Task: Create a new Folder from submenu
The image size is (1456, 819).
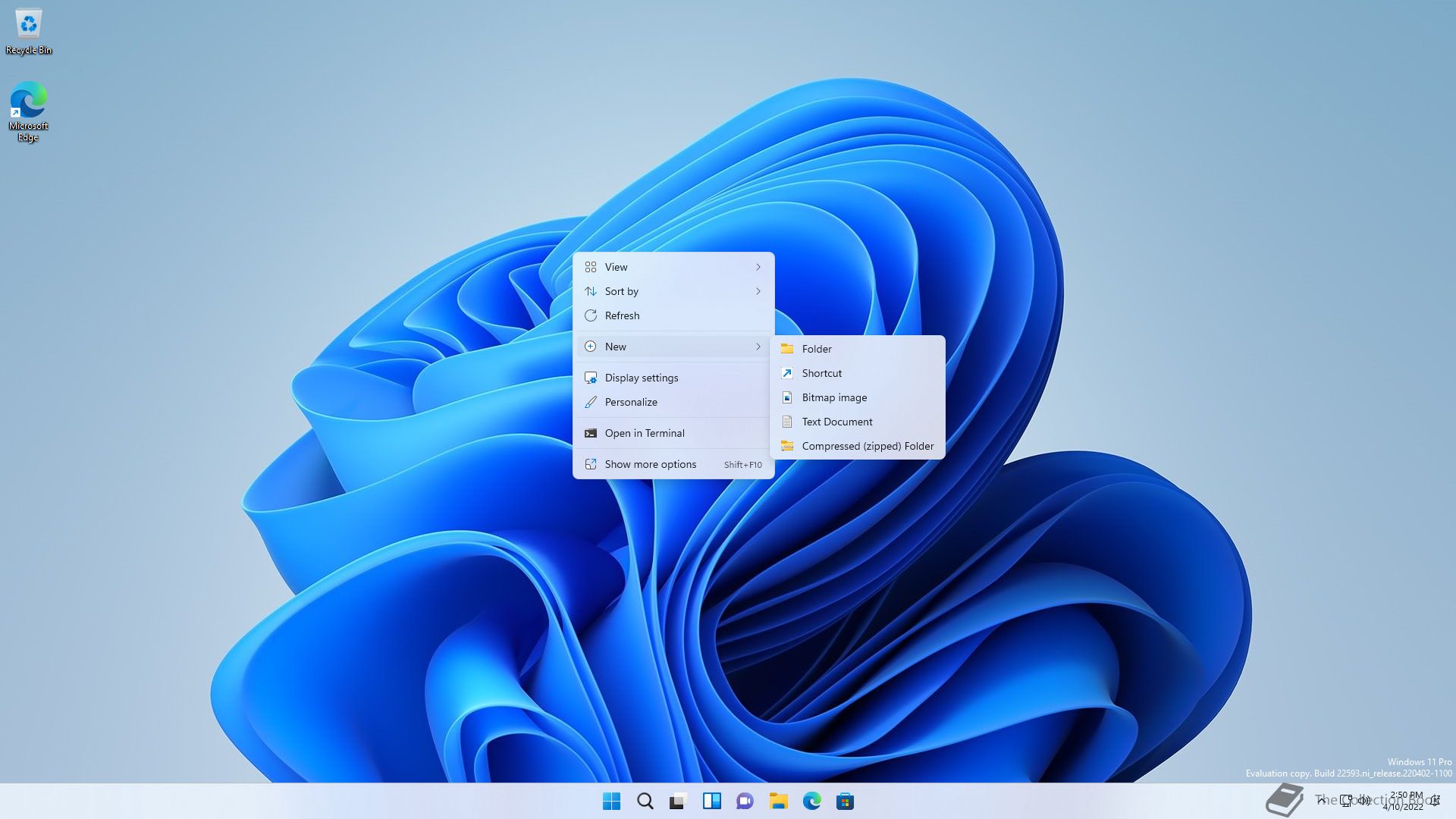Action: (858, 349)
